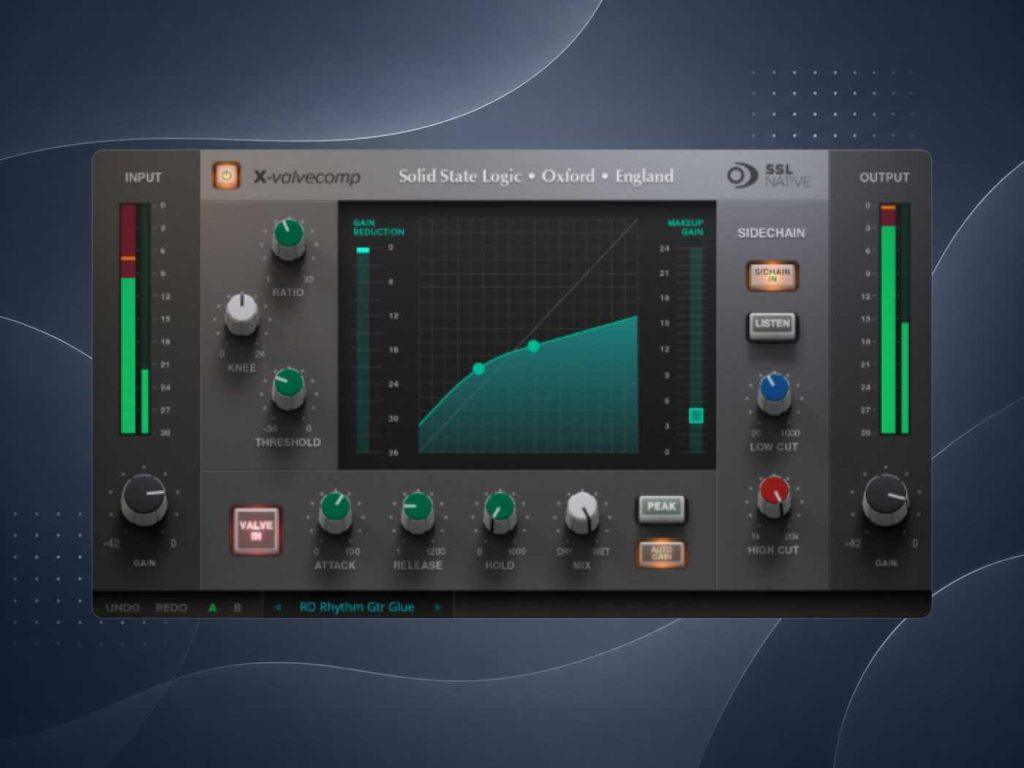Screen dimensions: 1024x768
Task: Go to previous preset with left arrow
Action: [x=277, y=607]
